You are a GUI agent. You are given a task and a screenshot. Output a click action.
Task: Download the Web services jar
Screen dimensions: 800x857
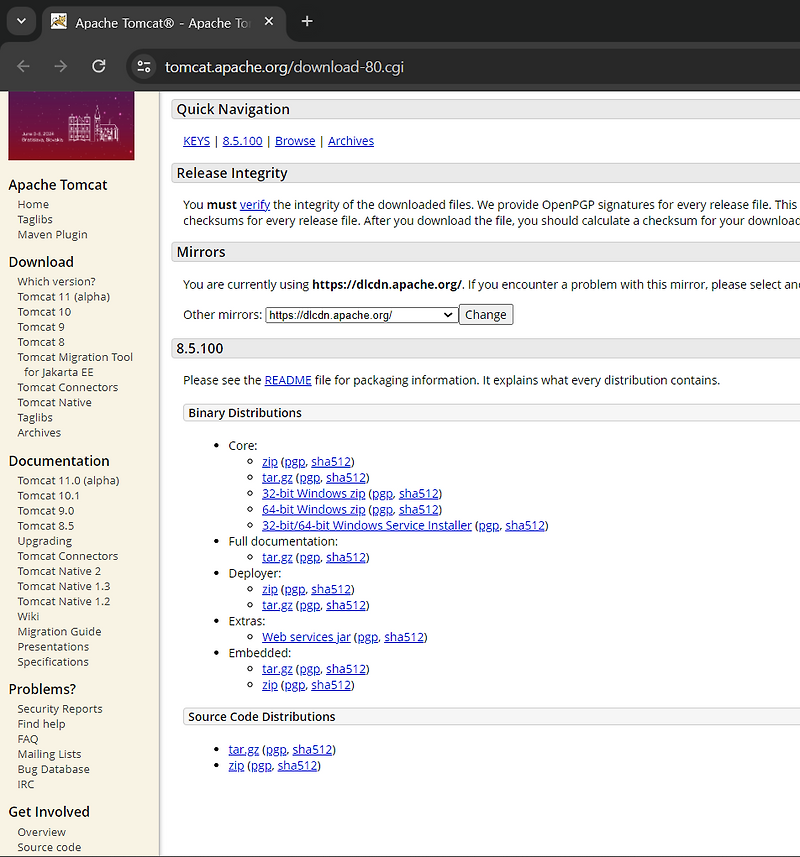[306, 637]
